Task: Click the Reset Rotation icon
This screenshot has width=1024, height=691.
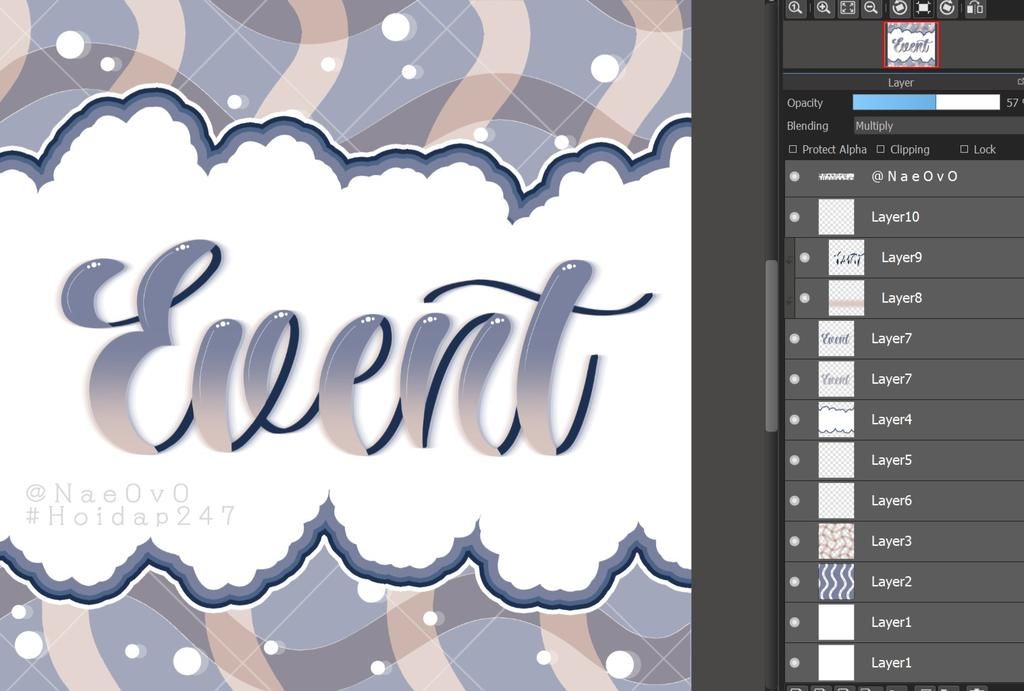Action: coord(922,8)
